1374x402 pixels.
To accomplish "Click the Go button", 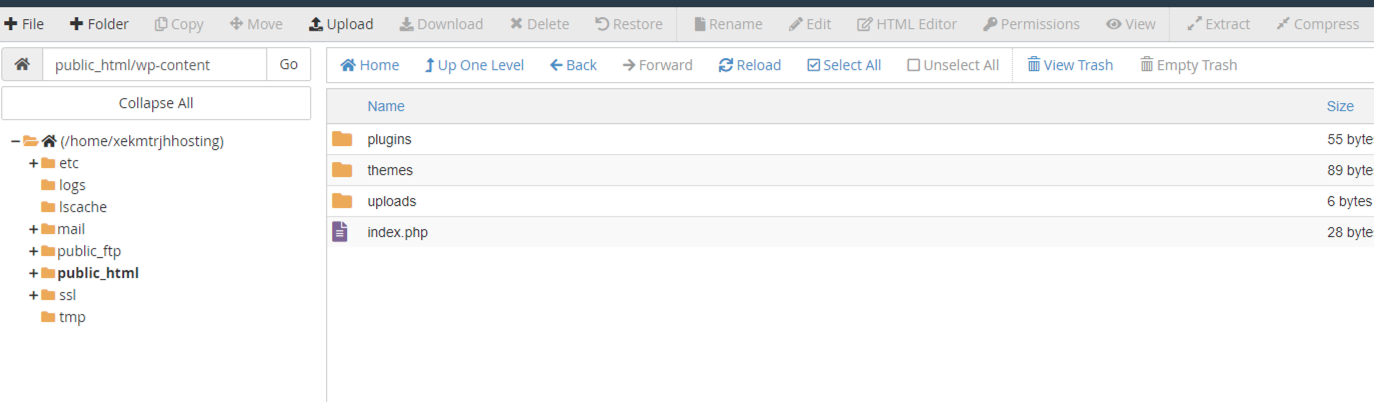I will 289,64.
